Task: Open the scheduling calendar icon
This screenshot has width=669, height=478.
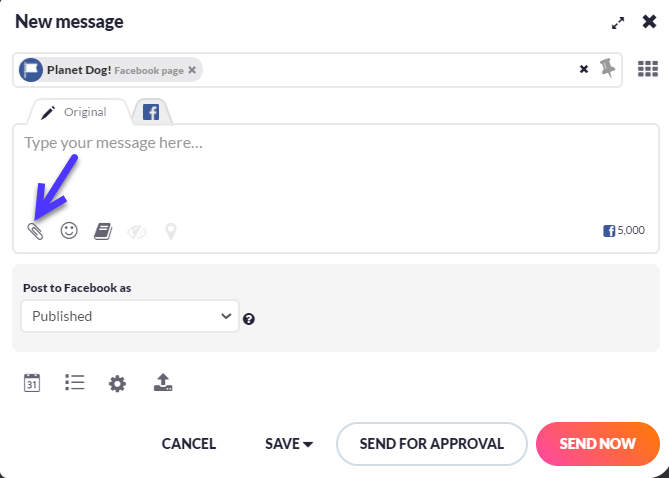Action: [32, 383]
